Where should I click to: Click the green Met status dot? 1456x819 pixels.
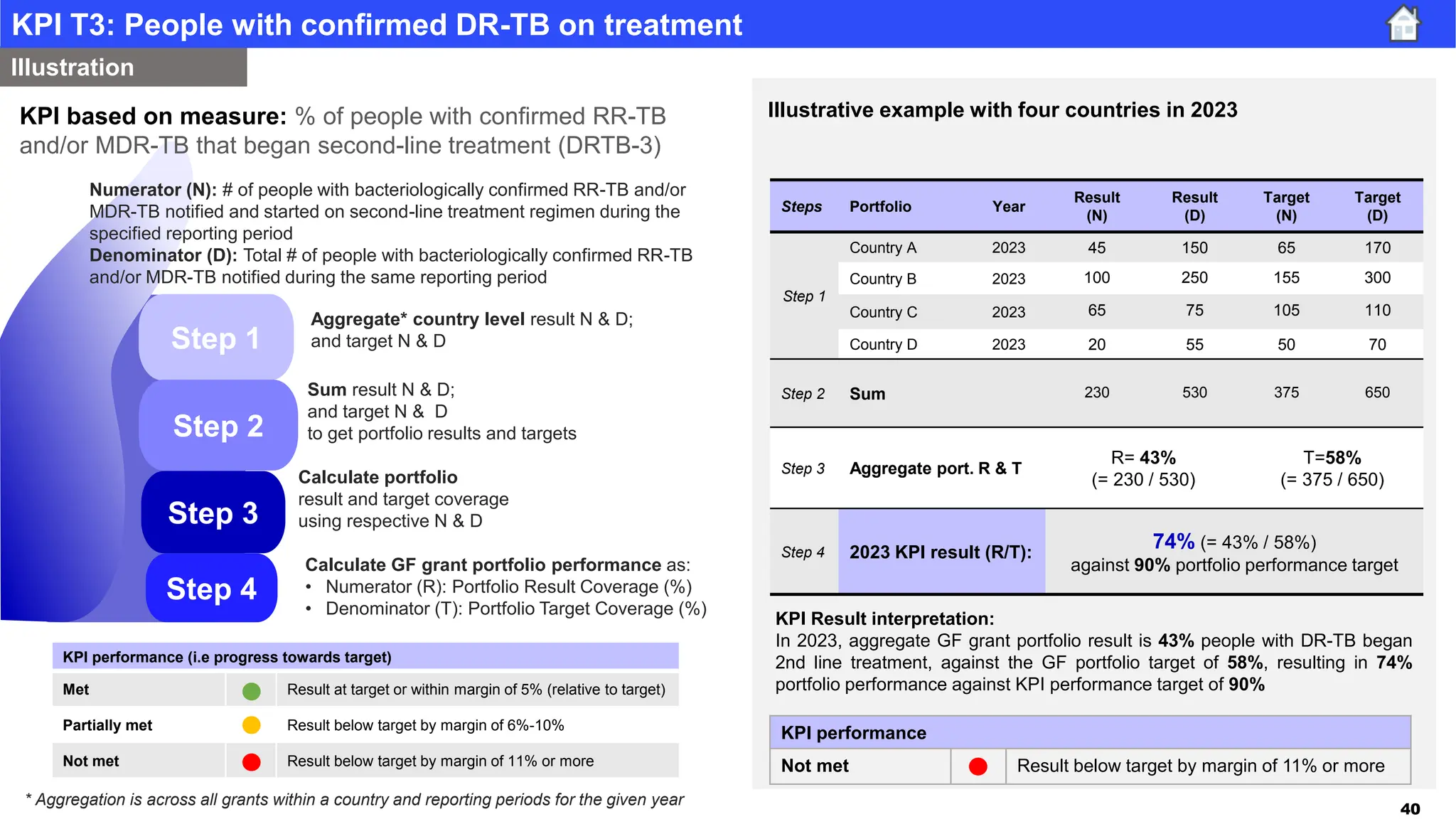pyautogui.click(x=251, y=690)
